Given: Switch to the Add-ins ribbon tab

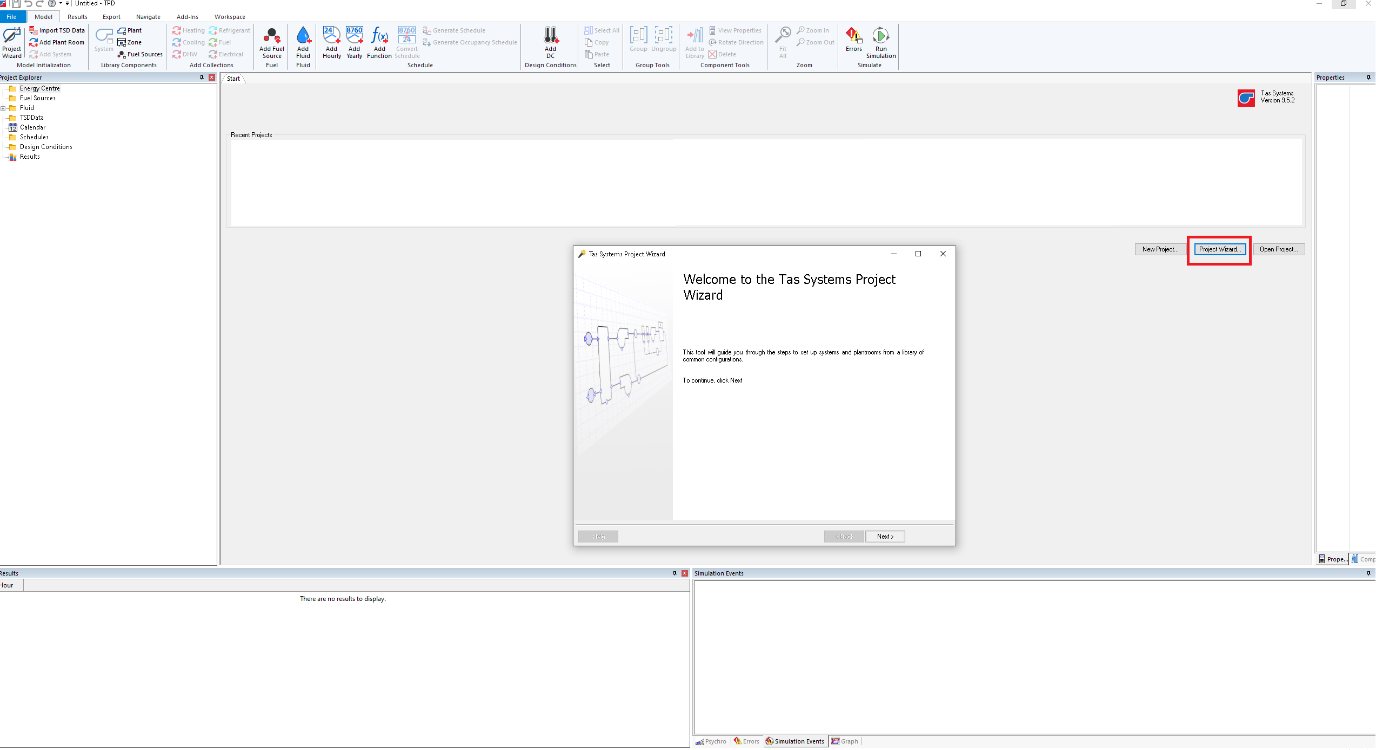Looking at the screenshot, I should [187, 17].
